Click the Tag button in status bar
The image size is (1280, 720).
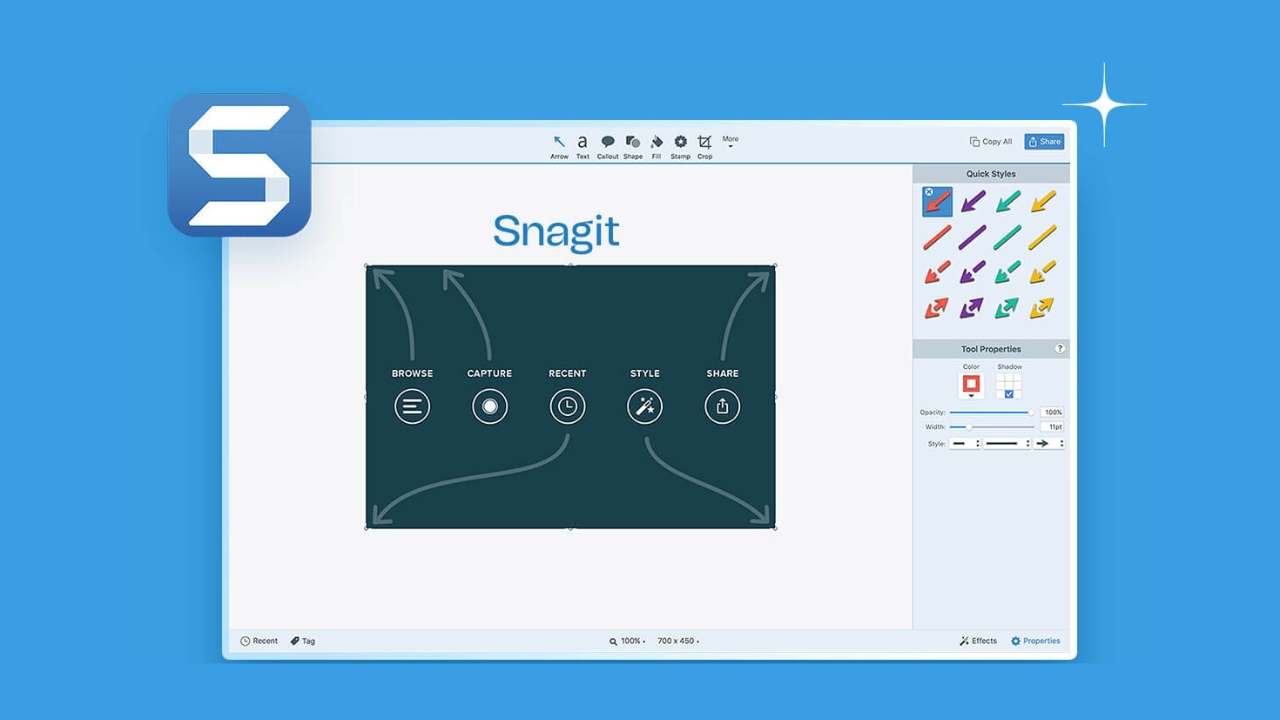coord(303,641)
